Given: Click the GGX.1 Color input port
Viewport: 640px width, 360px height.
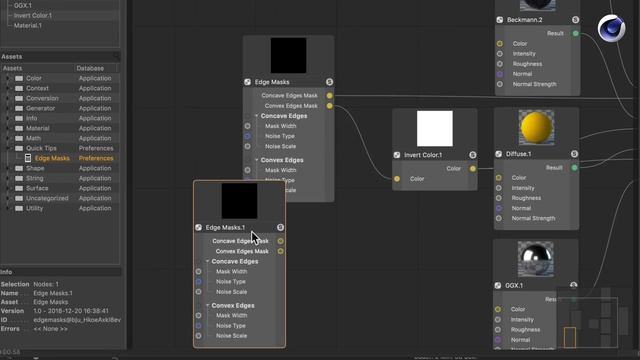Looking at the screenshot, I should (498, 309).
